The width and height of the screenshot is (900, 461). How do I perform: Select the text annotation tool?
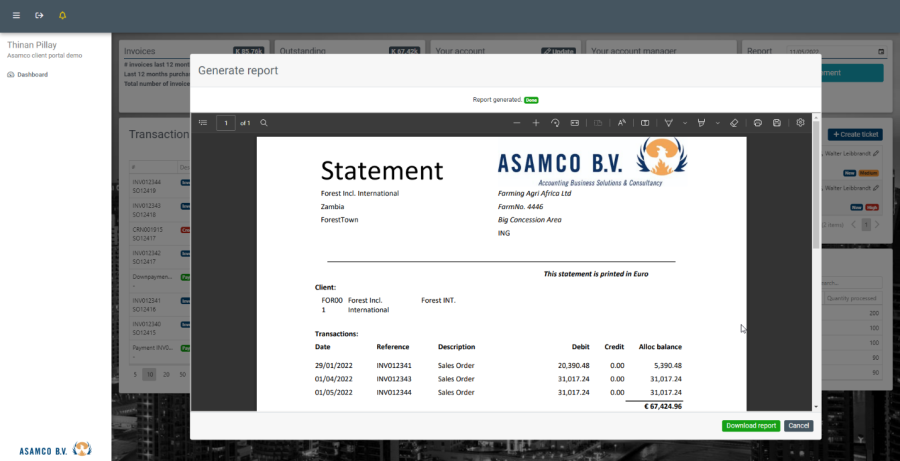[621, 123]
